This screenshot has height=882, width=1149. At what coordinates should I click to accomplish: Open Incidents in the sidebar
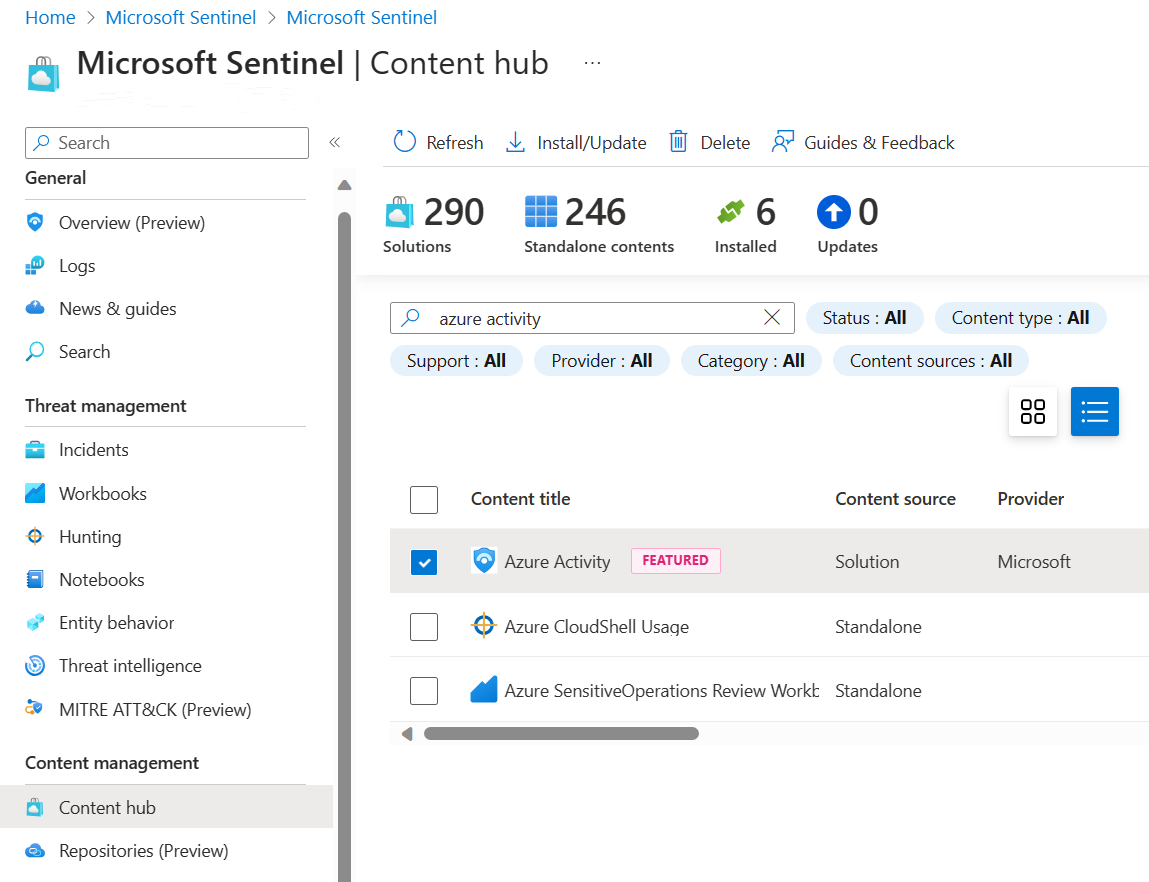(93, 450)
